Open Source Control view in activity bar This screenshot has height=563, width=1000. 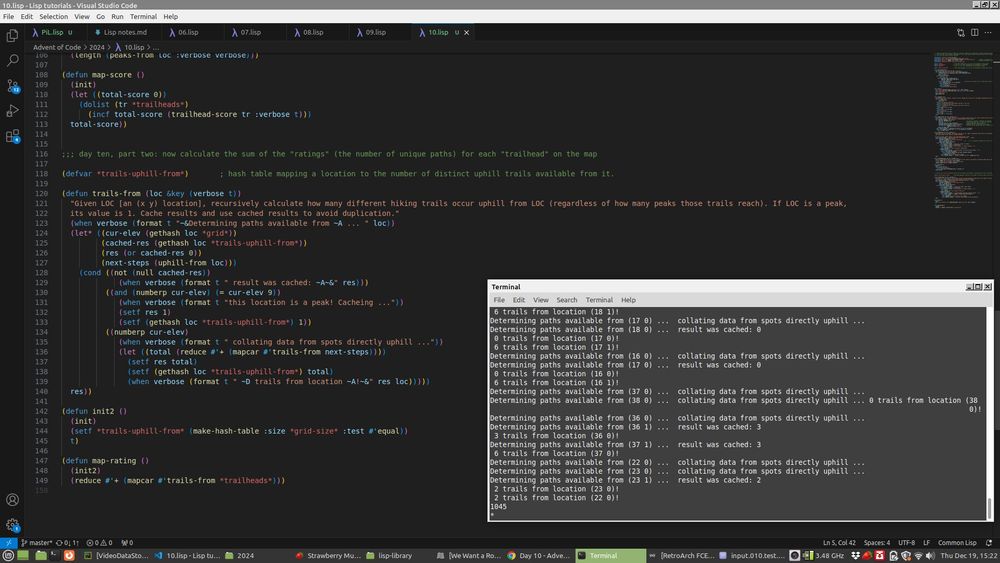point(12,86)
